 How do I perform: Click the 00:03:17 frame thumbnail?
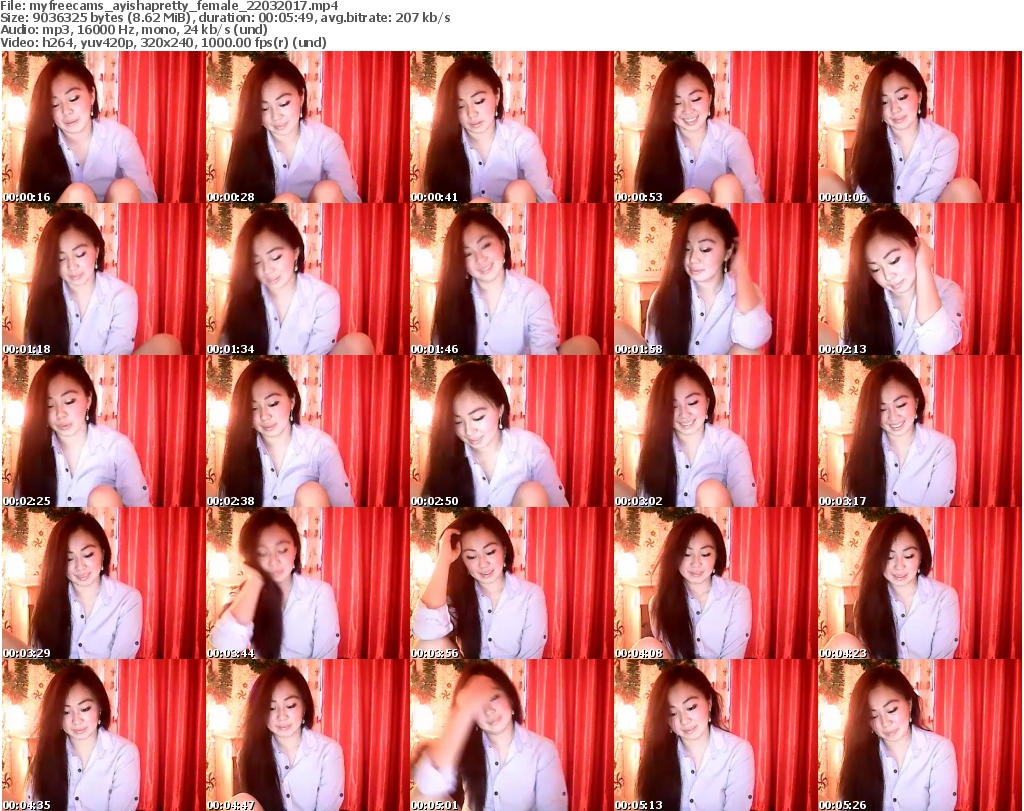920,432
